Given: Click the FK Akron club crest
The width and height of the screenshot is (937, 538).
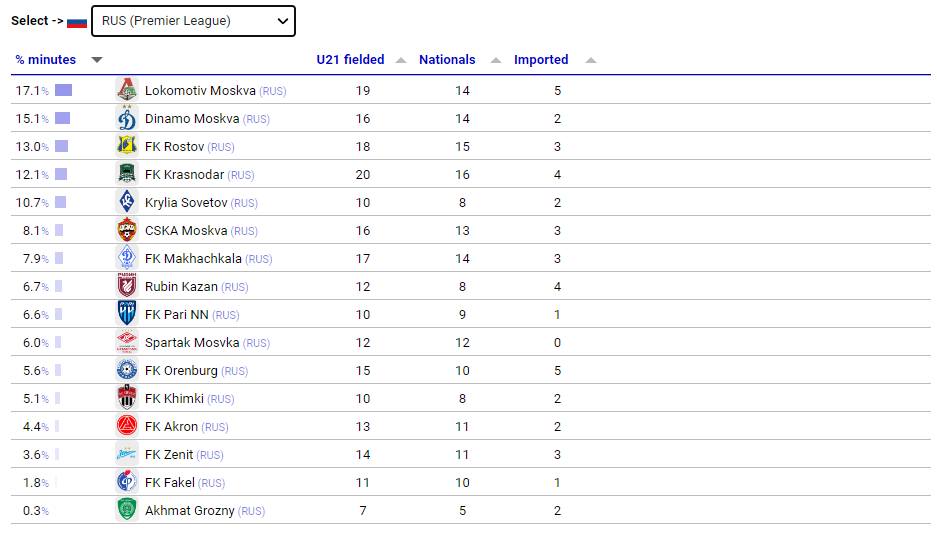Looking at the screenshot, I should [x=127, y=426].
